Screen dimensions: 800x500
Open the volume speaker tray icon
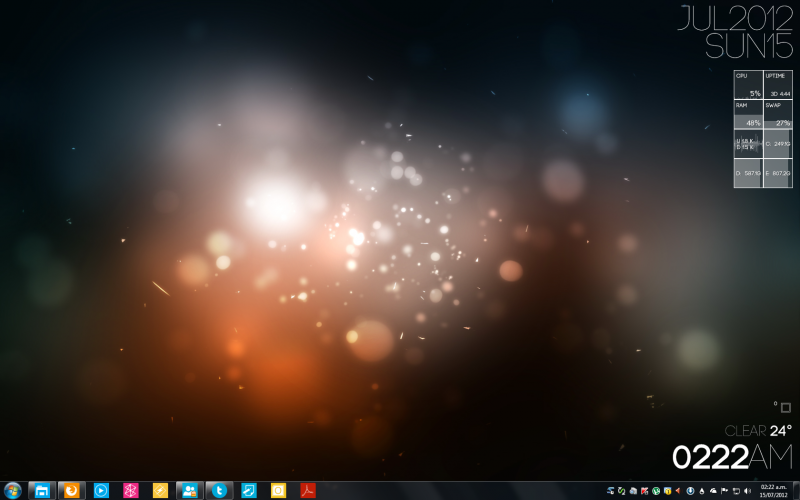(747, 491)
